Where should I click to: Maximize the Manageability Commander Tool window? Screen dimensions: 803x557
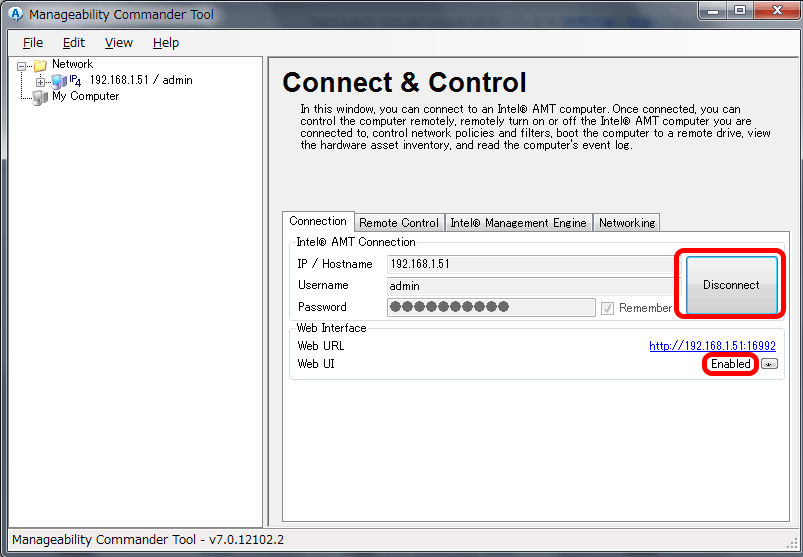click(739, 11)
